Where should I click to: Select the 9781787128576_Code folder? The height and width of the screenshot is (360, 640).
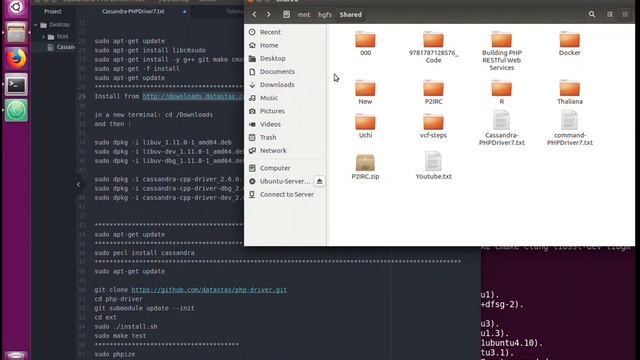pyautogui.click(x=433, y=47)
